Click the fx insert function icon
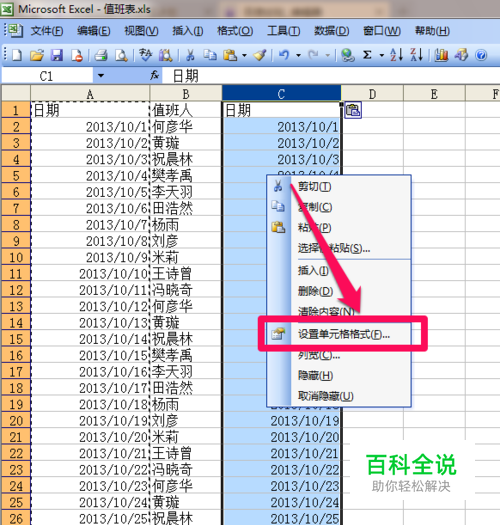 coord(154,76)
